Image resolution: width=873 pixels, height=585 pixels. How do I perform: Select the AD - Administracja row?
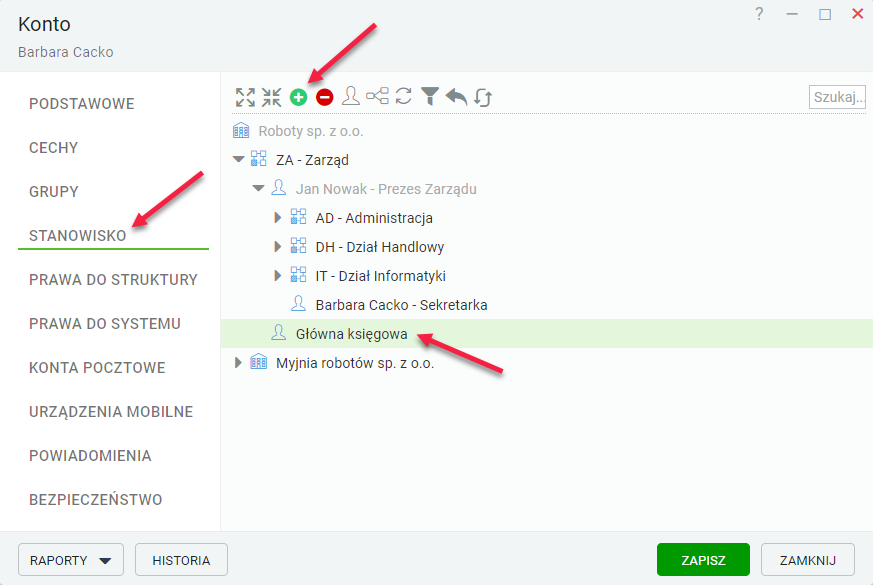click(x=547, y=218)
